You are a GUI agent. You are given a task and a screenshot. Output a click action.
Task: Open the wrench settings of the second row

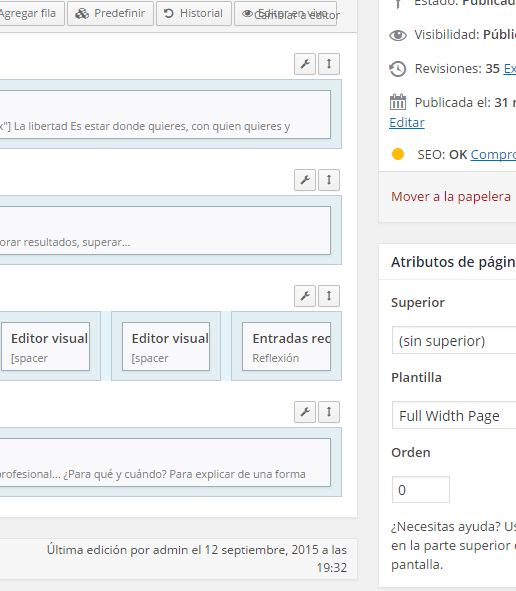pos(305,180)
